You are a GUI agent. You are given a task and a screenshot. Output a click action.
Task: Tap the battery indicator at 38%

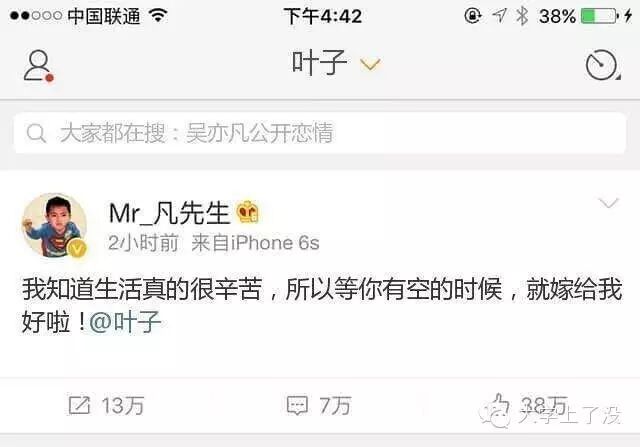pyautogui.click(x=599, y=16)
